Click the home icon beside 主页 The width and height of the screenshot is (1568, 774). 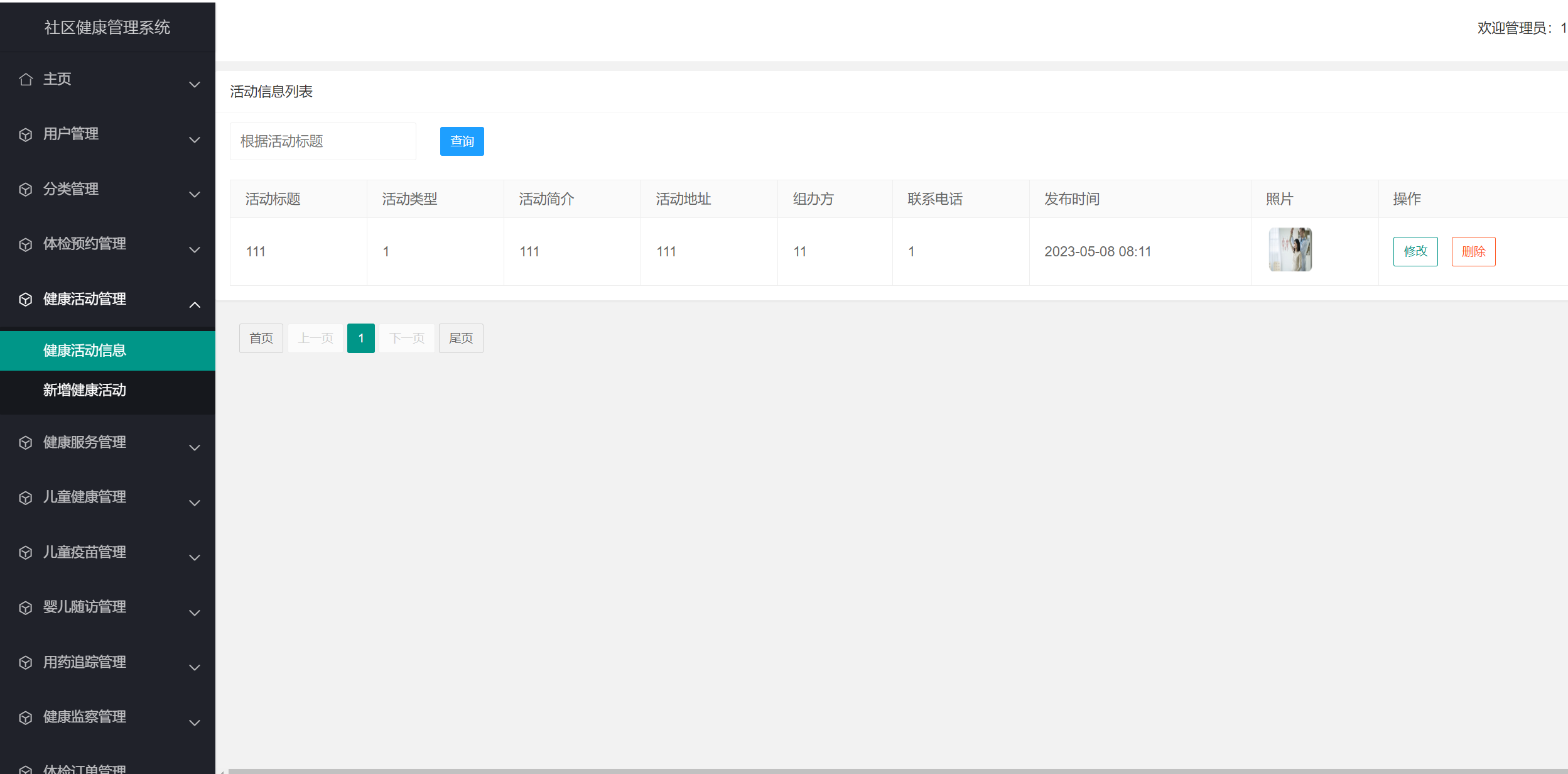(26, 79)
